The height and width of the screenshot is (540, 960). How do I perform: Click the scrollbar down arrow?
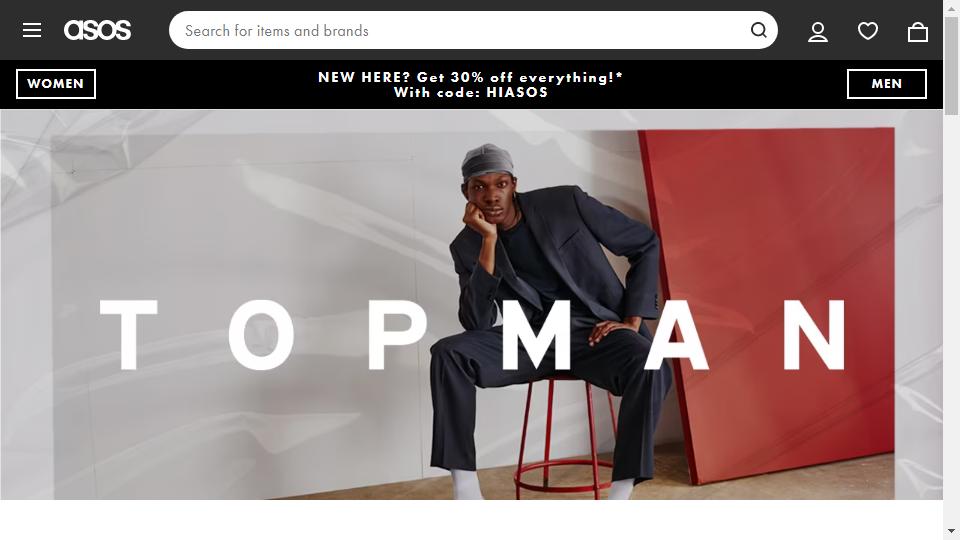tap(951, 531)
